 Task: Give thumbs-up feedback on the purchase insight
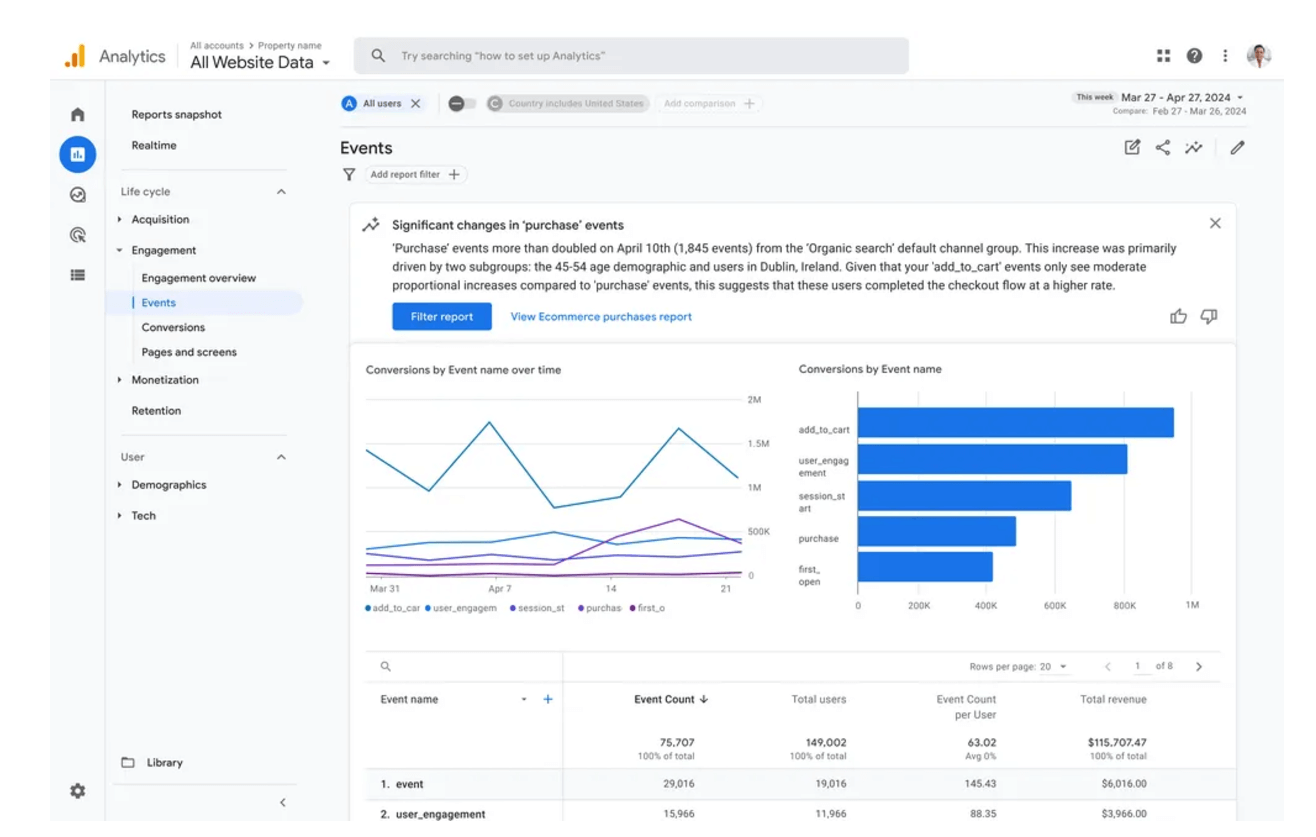[x=1178, y=315]
